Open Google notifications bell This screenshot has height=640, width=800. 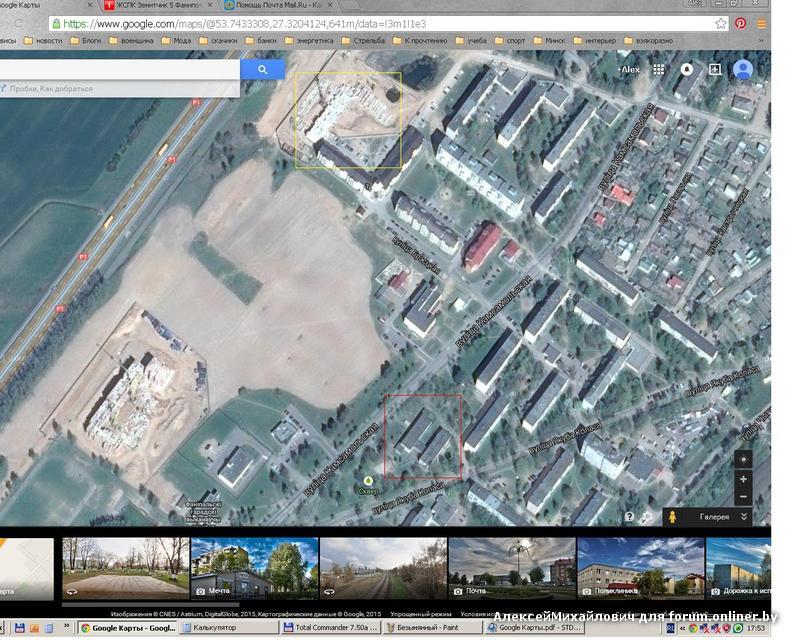pyautogui.click(x=687, y=69)
